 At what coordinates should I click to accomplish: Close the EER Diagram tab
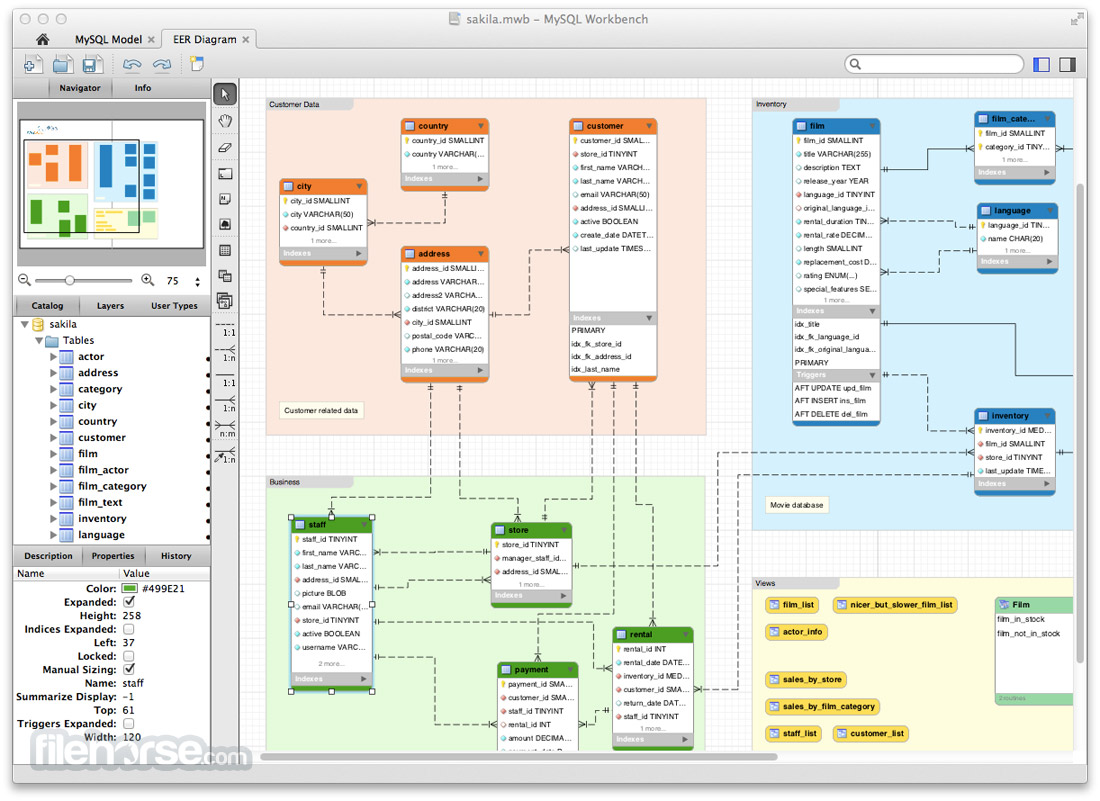tap(246, 40)
